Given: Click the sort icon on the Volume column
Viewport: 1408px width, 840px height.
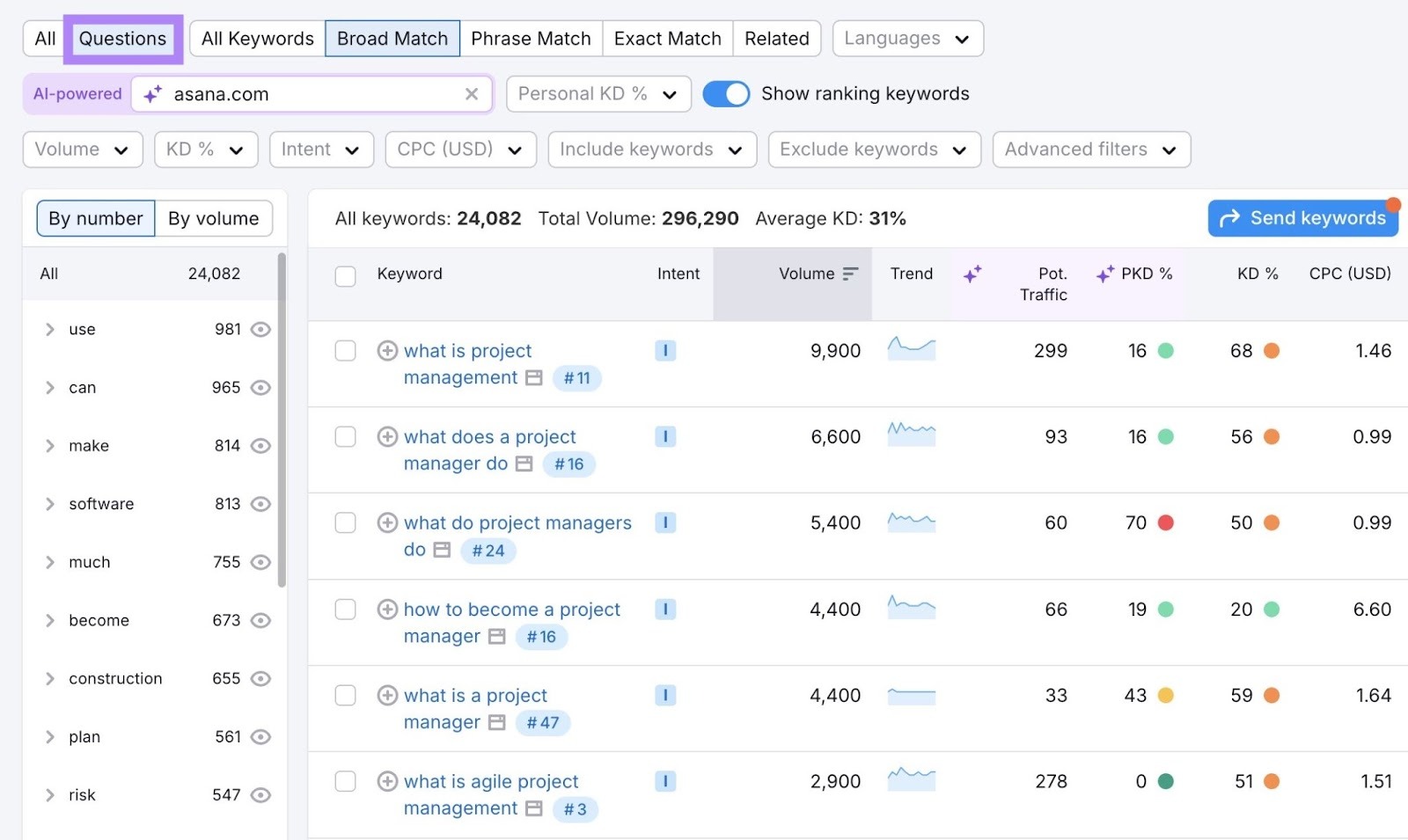Looking at the screenshot, I should pos(849,274).
